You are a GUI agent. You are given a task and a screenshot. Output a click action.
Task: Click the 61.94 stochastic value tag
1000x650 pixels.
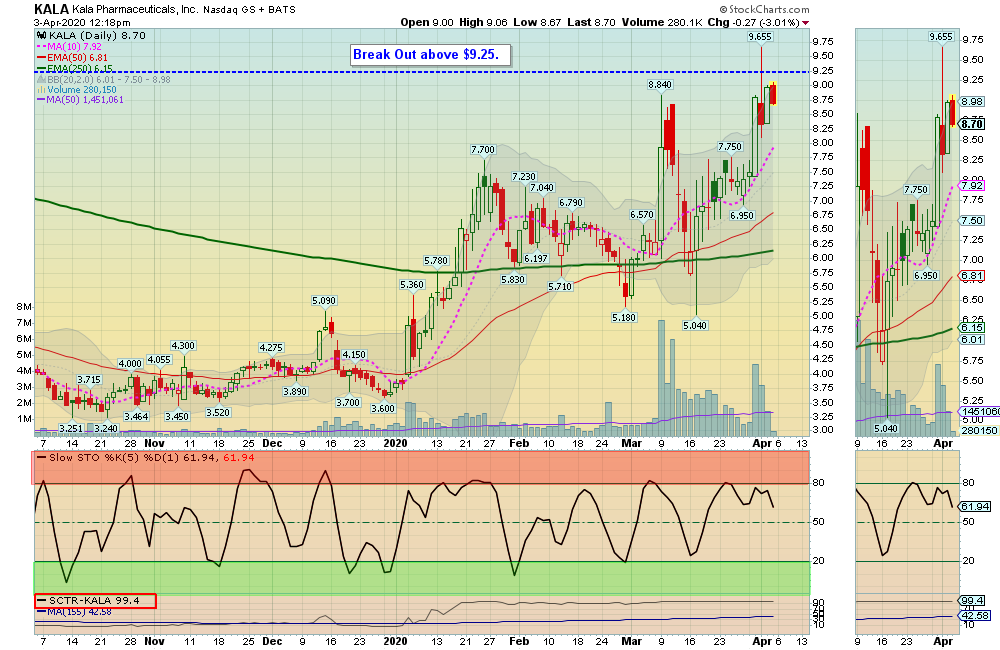(x=974, y=506)
